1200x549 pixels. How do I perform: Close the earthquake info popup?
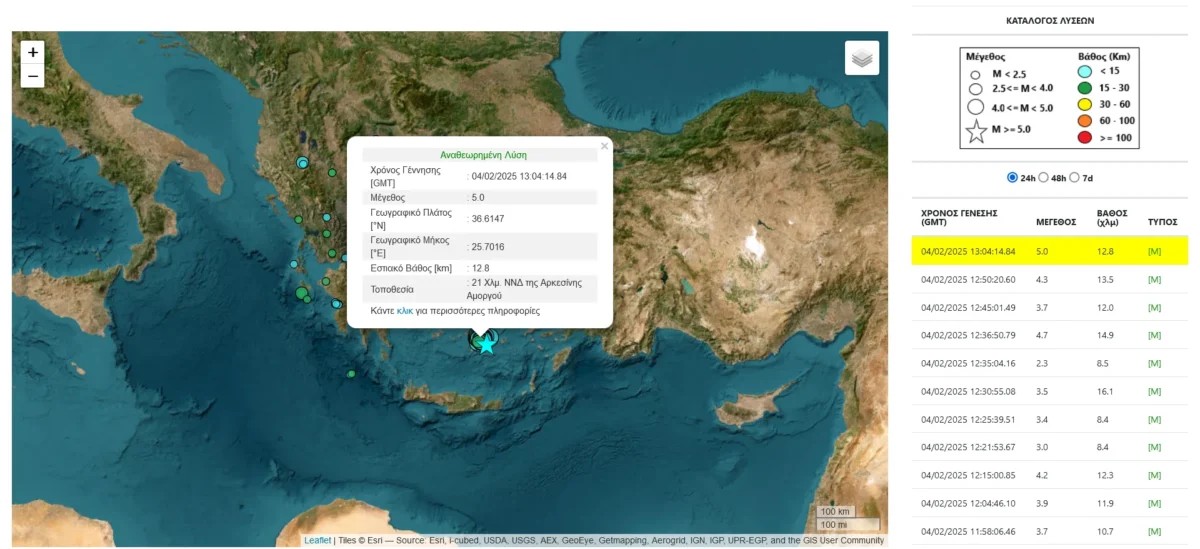tap(603, 146)
